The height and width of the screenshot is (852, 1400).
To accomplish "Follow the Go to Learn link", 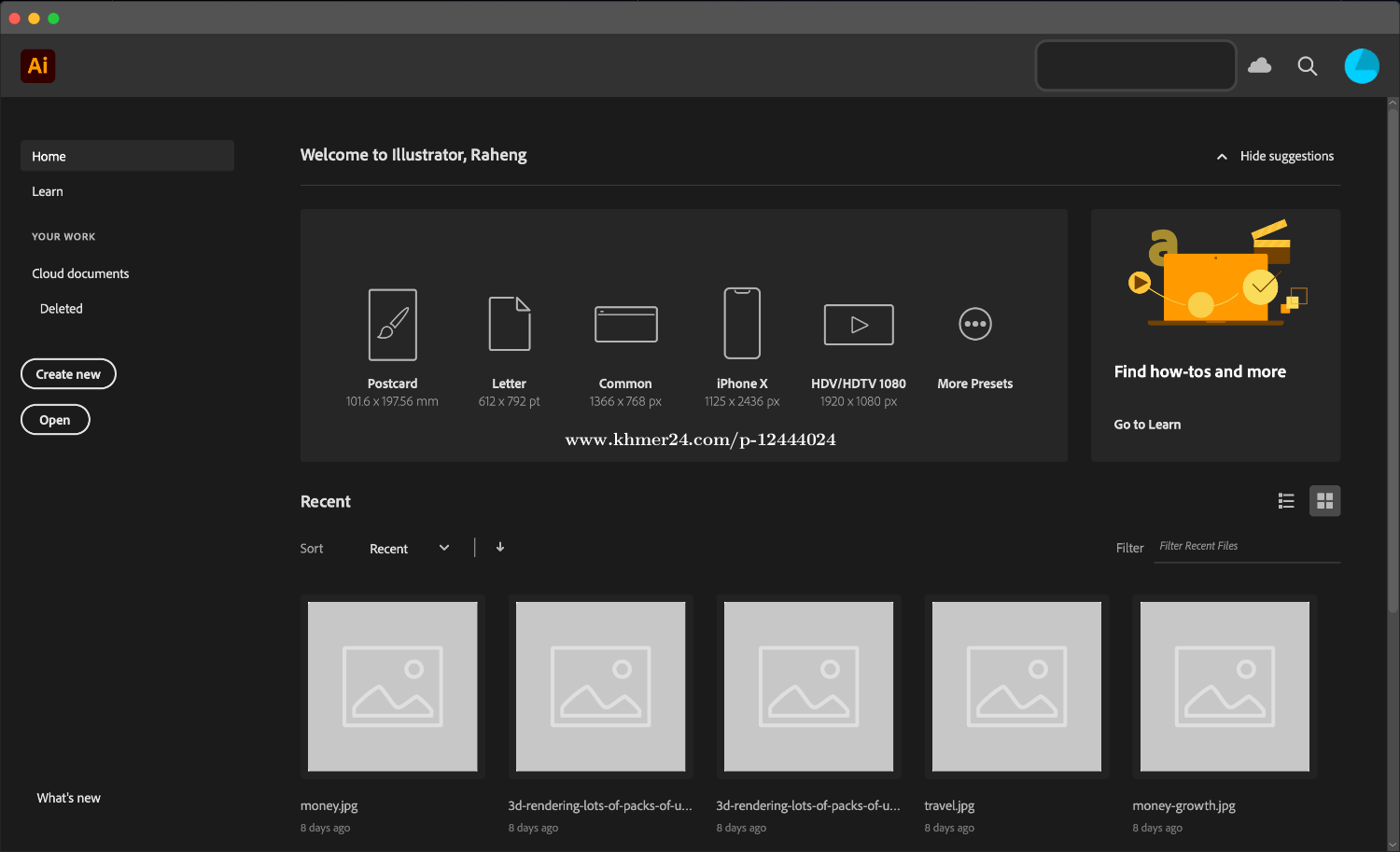I will coord(1147,425).
